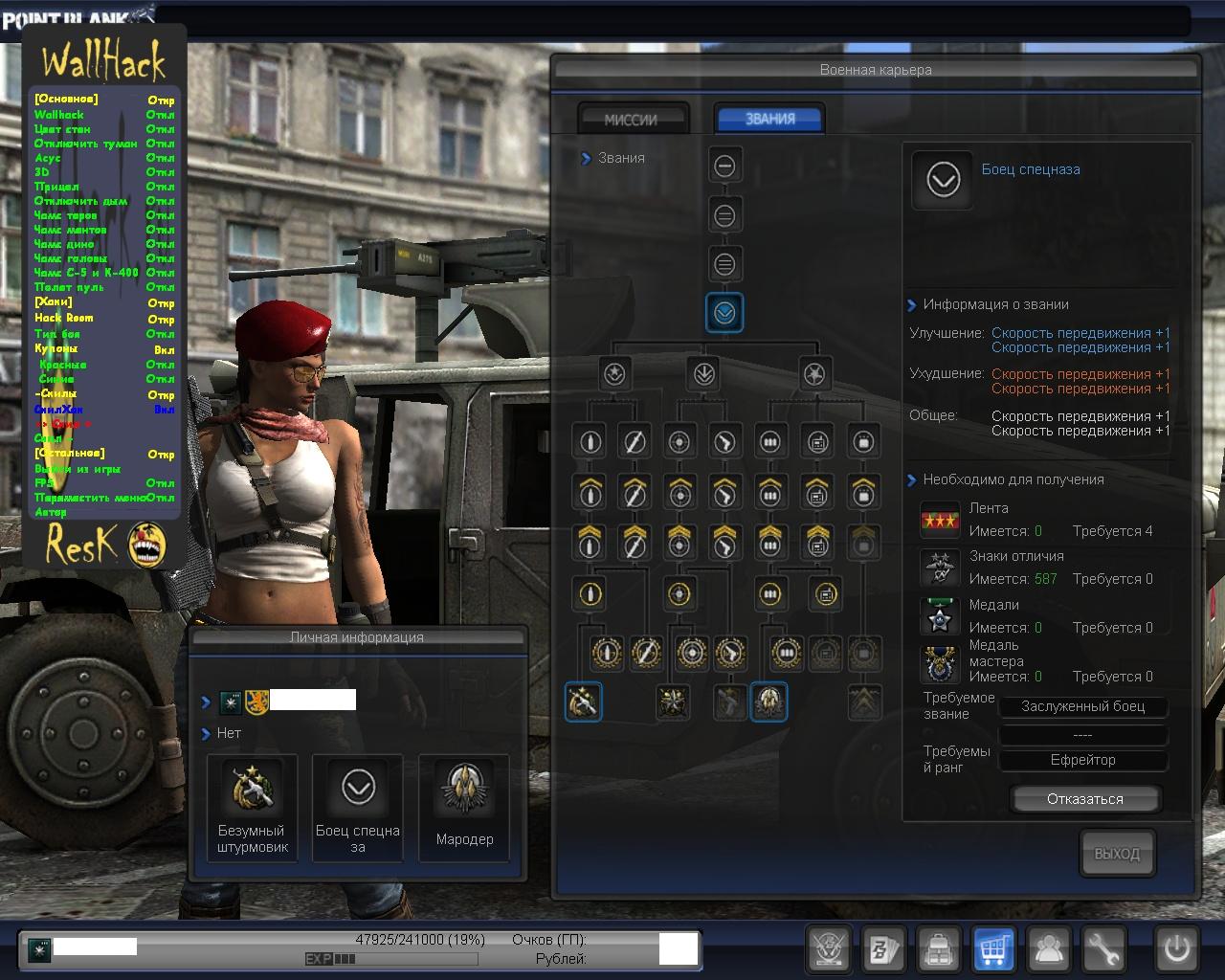Screen dimensions: 1225x980
Task: Select the blue-bordered marauder title icon in the bottom row
Action: click(768, 702)
